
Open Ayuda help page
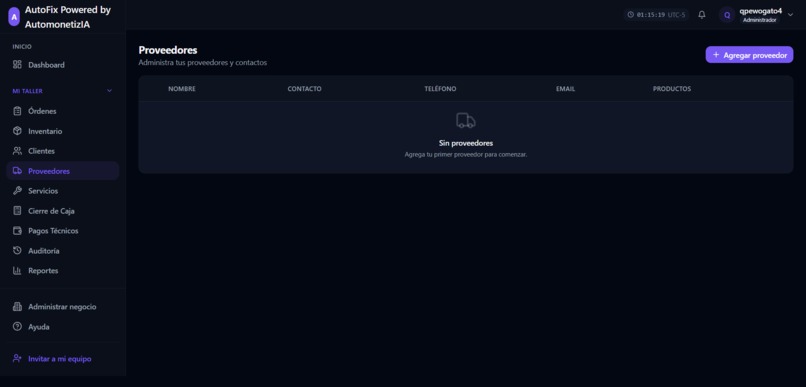[x=63, y=326]
